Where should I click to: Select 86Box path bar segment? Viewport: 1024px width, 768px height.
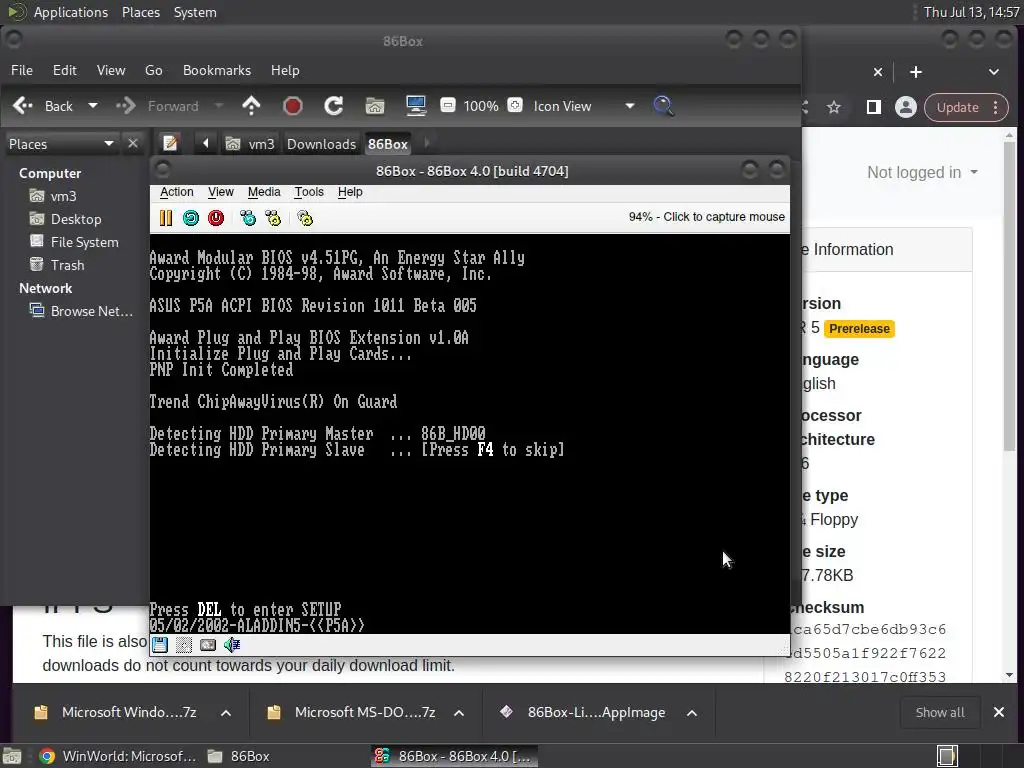click(387, 144)
